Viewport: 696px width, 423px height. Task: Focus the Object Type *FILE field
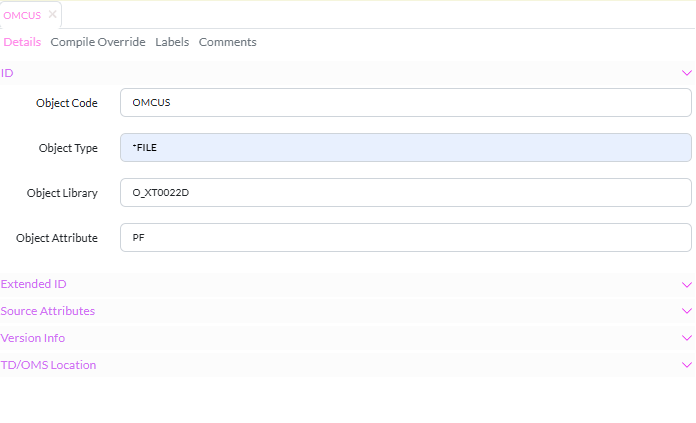(405, 148)
